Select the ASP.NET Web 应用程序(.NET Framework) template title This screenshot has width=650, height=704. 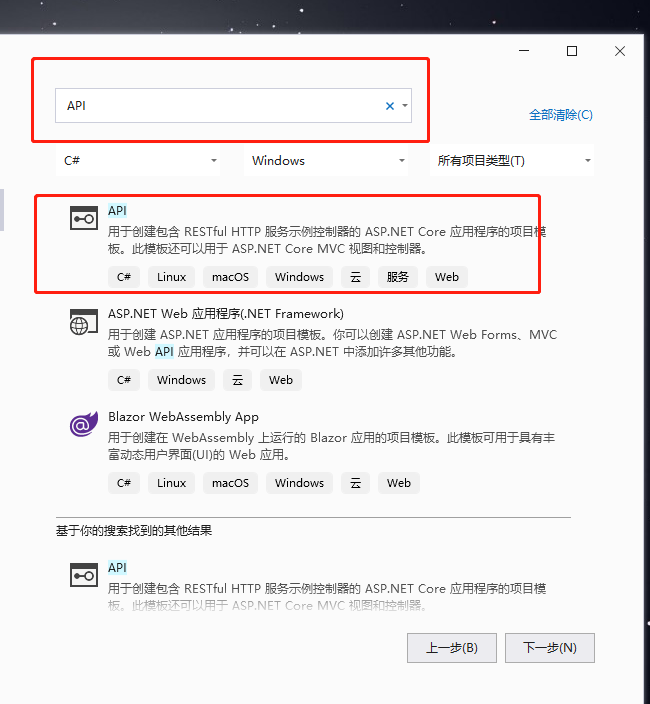(226, 314)
